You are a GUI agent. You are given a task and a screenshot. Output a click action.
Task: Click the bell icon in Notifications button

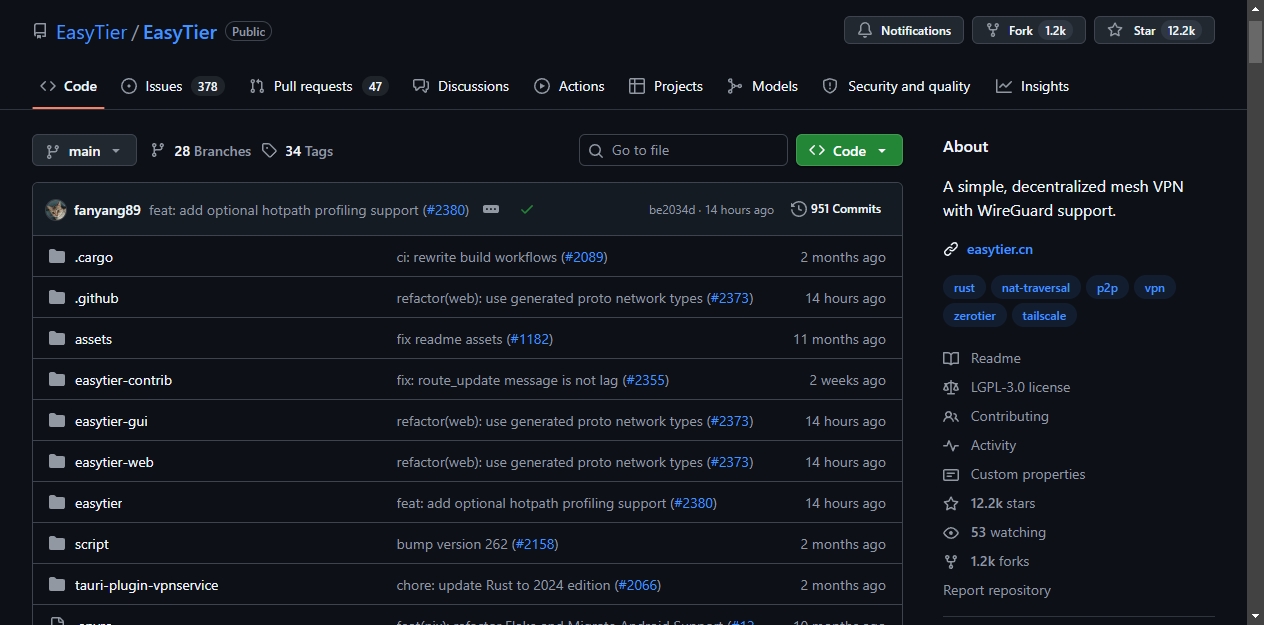(865, 31)
